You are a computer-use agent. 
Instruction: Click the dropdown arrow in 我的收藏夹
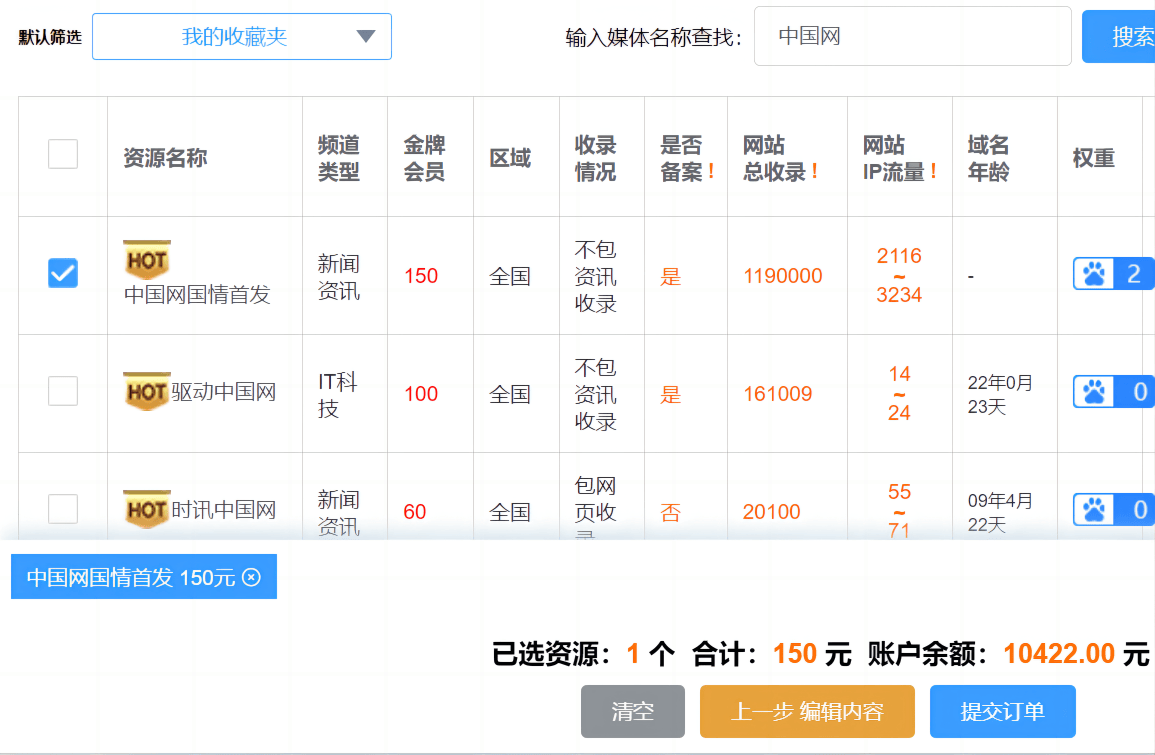click(365, 36)
